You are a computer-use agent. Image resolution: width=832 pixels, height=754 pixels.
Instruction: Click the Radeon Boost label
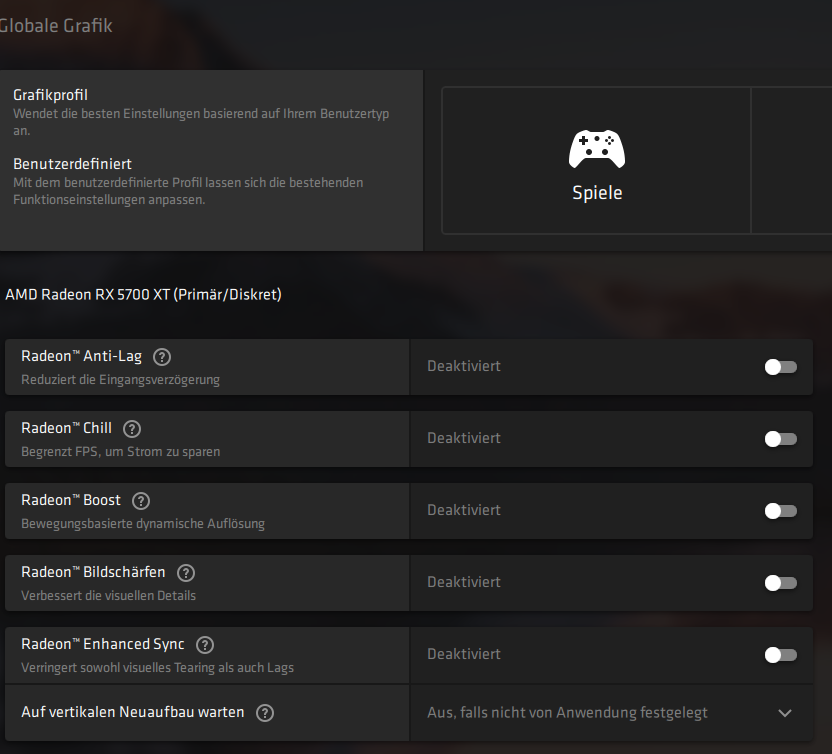[71, 500]
